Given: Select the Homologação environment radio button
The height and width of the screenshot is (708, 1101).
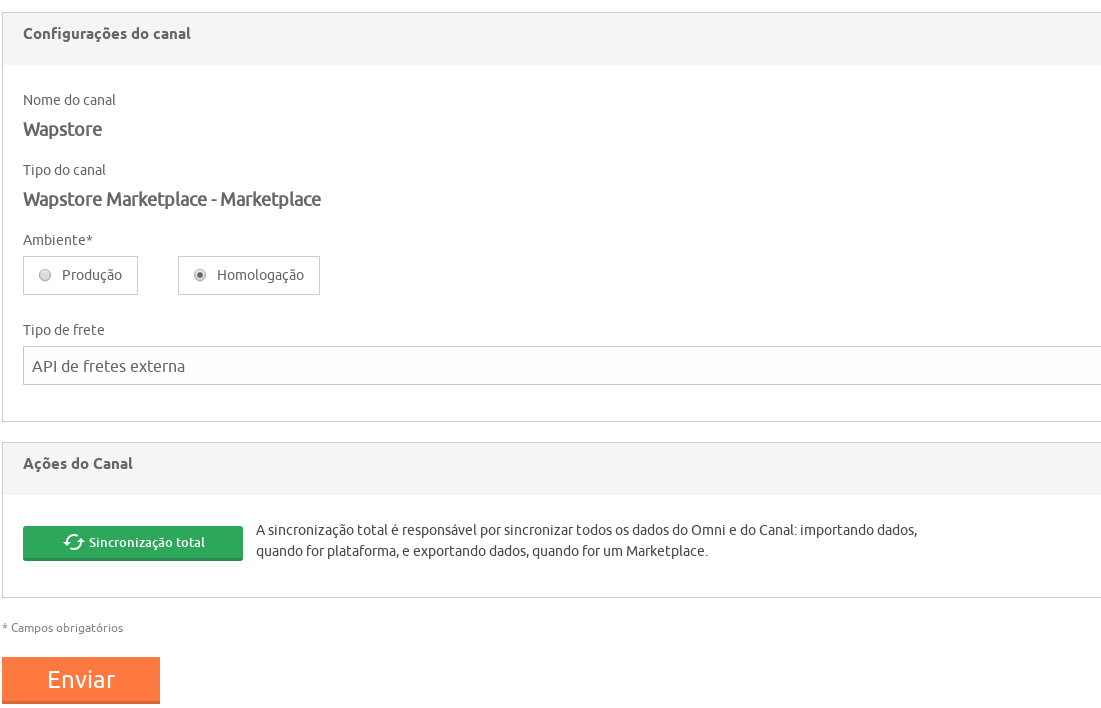Looking at the screenshot, I should click(x=200, y=275).
